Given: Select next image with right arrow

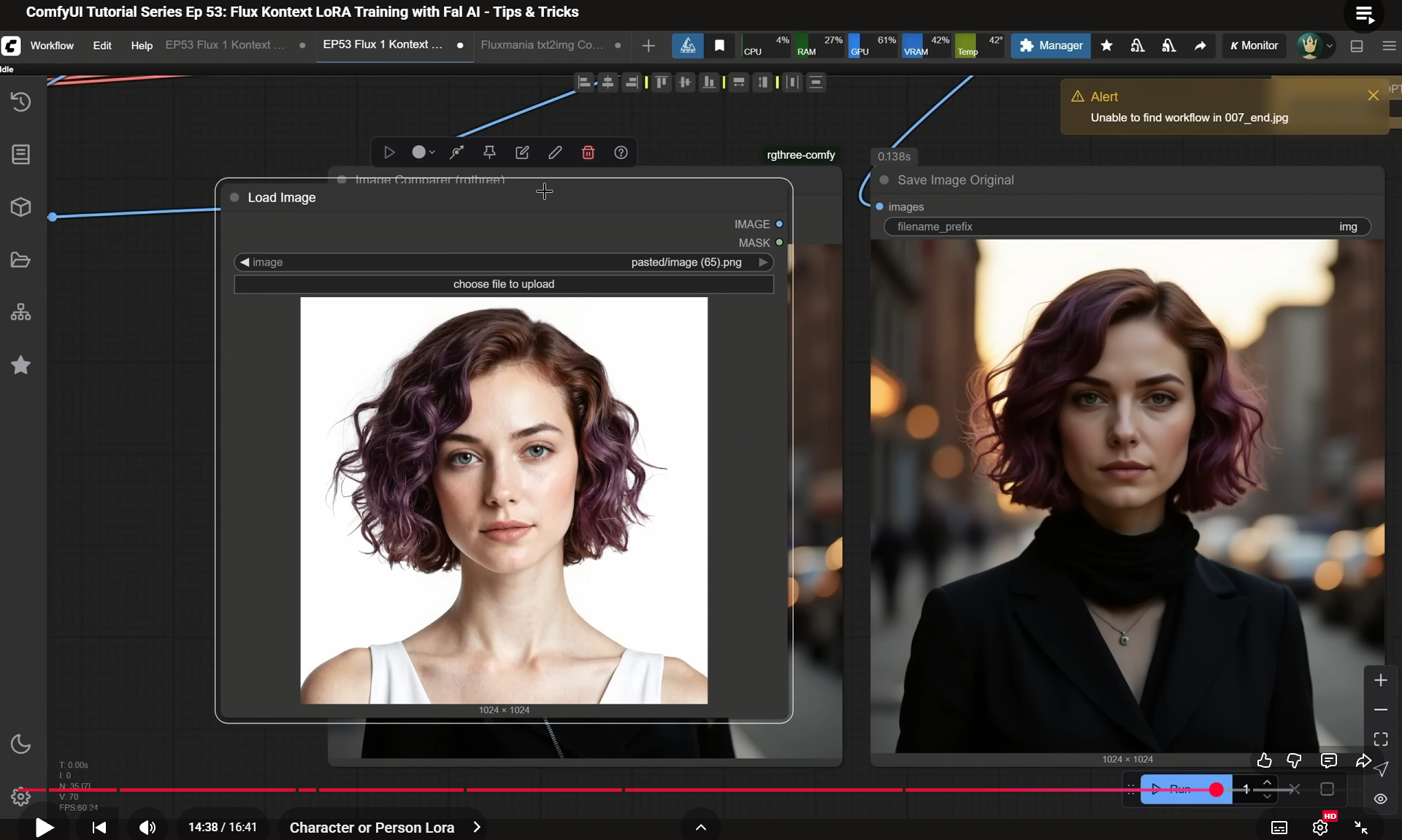Looking at the screenshot, I should coord(763,262).
